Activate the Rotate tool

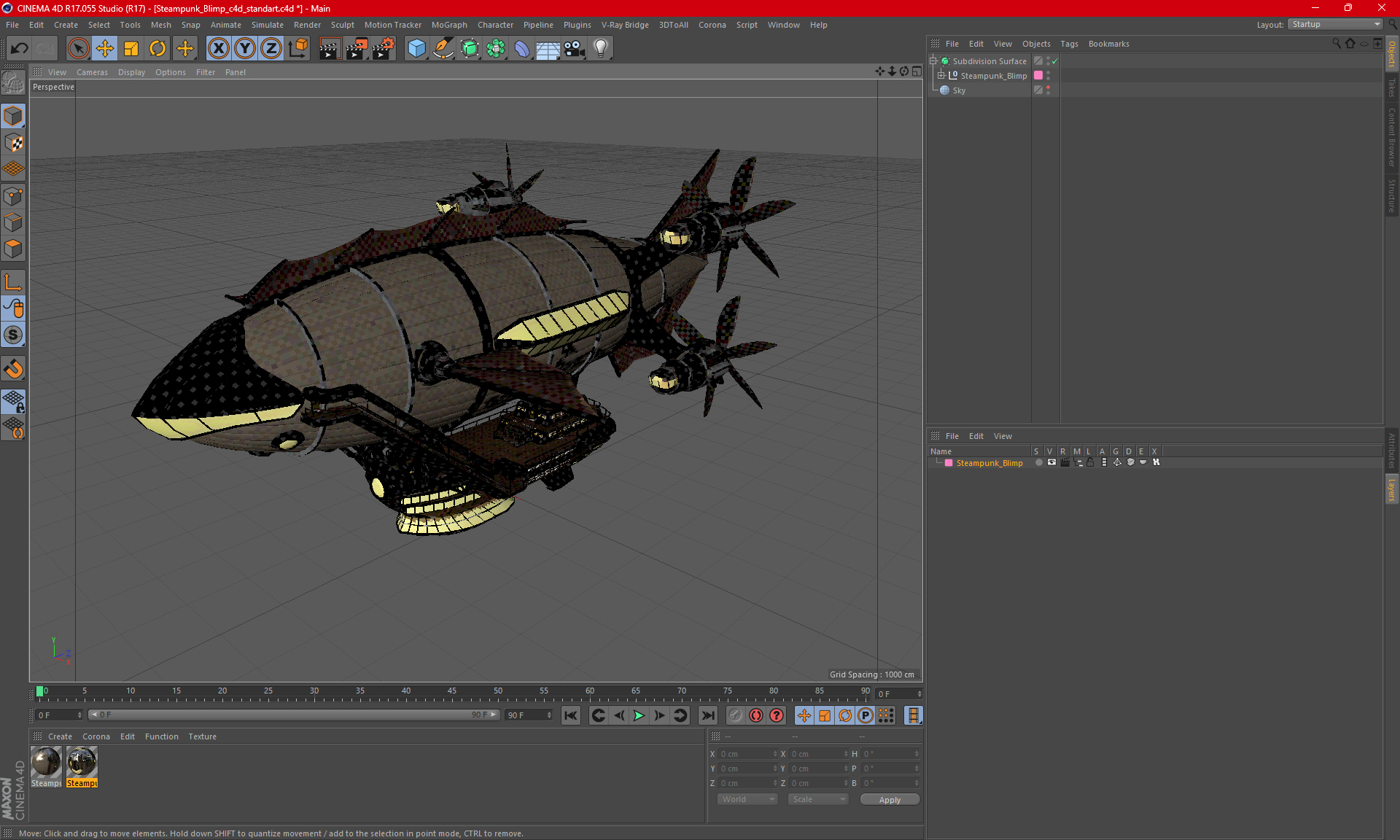[x=157, y=49]
